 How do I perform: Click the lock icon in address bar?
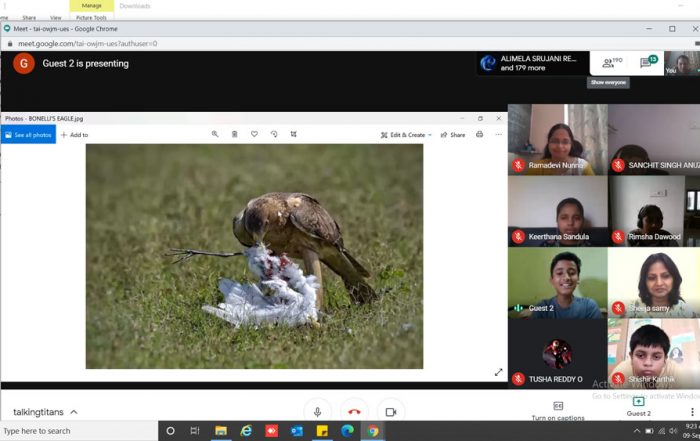click(x=10, y=44)
